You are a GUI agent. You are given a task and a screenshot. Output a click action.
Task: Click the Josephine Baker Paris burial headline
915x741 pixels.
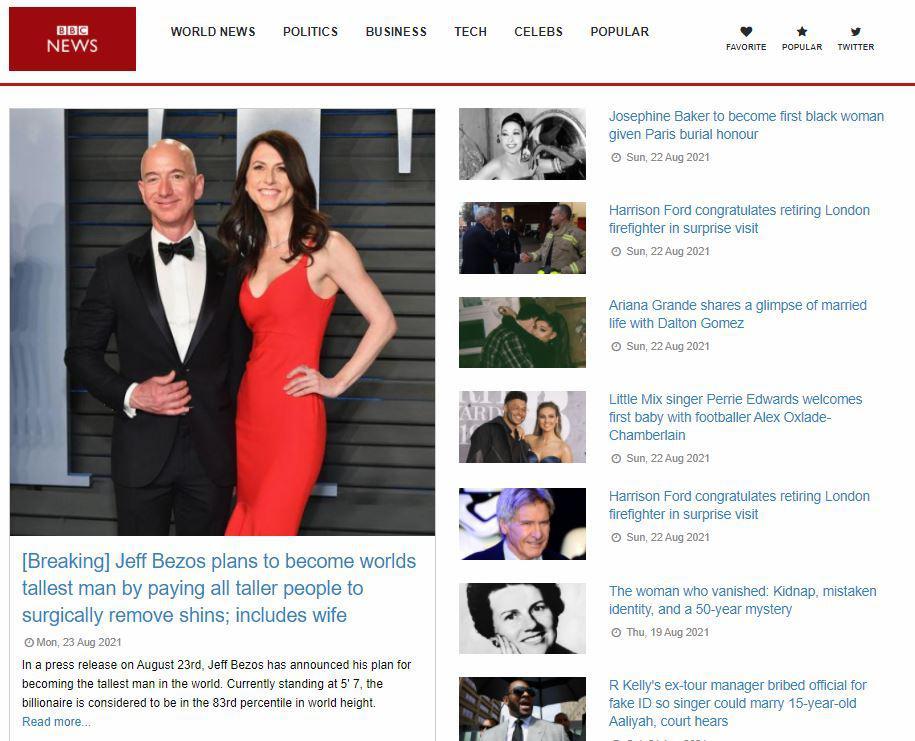[x=747, y=125]
